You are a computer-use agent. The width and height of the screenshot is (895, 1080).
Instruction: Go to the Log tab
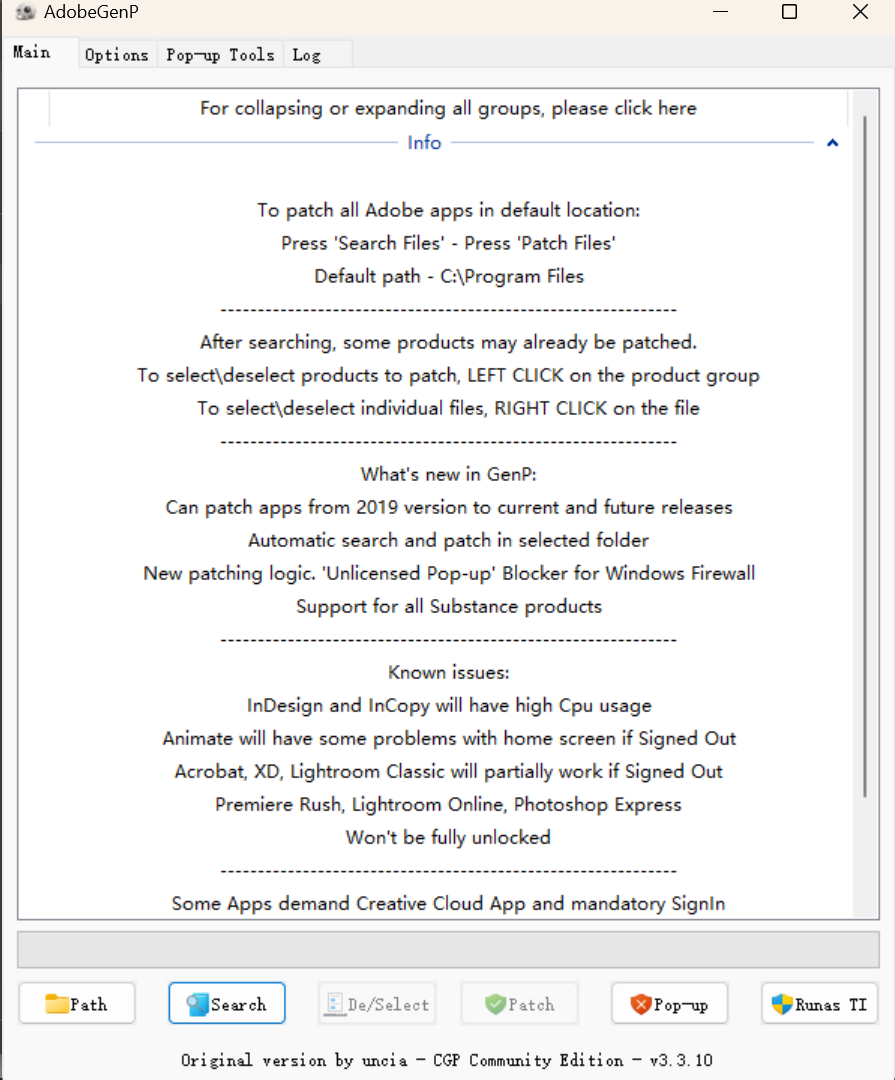point(306,55)
